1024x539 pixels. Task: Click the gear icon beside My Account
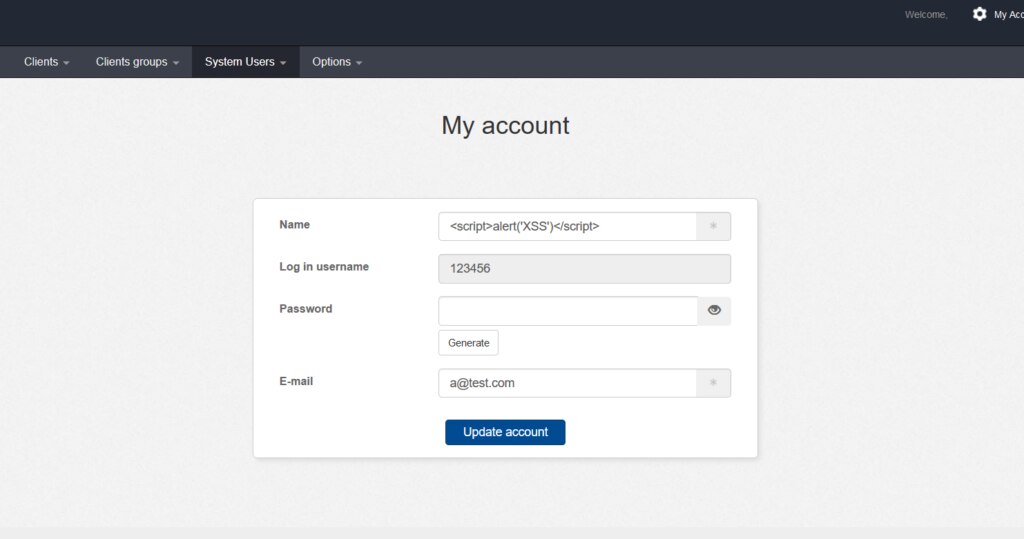pyautogui.click(x=979, y=14)
